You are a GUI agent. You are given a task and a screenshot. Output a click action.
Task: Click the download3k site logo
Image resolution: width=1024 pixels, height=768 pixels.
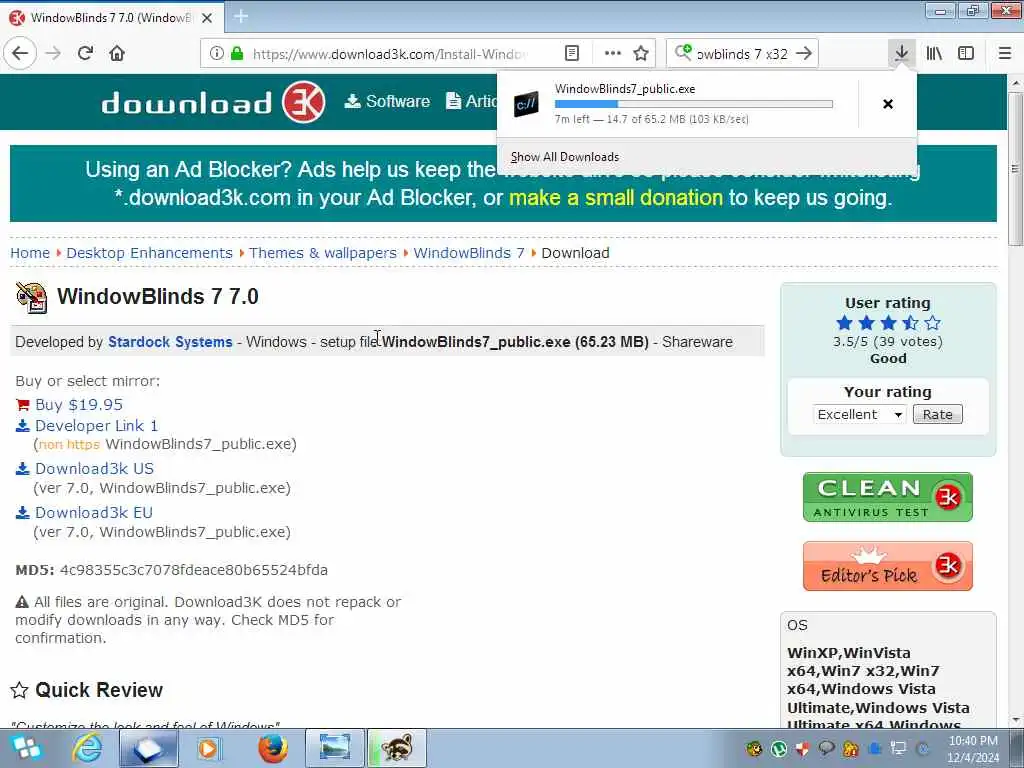213,103
